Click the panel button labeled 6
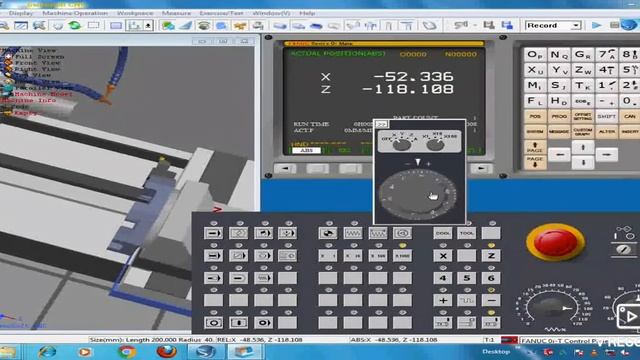 (x=491, y=278)
